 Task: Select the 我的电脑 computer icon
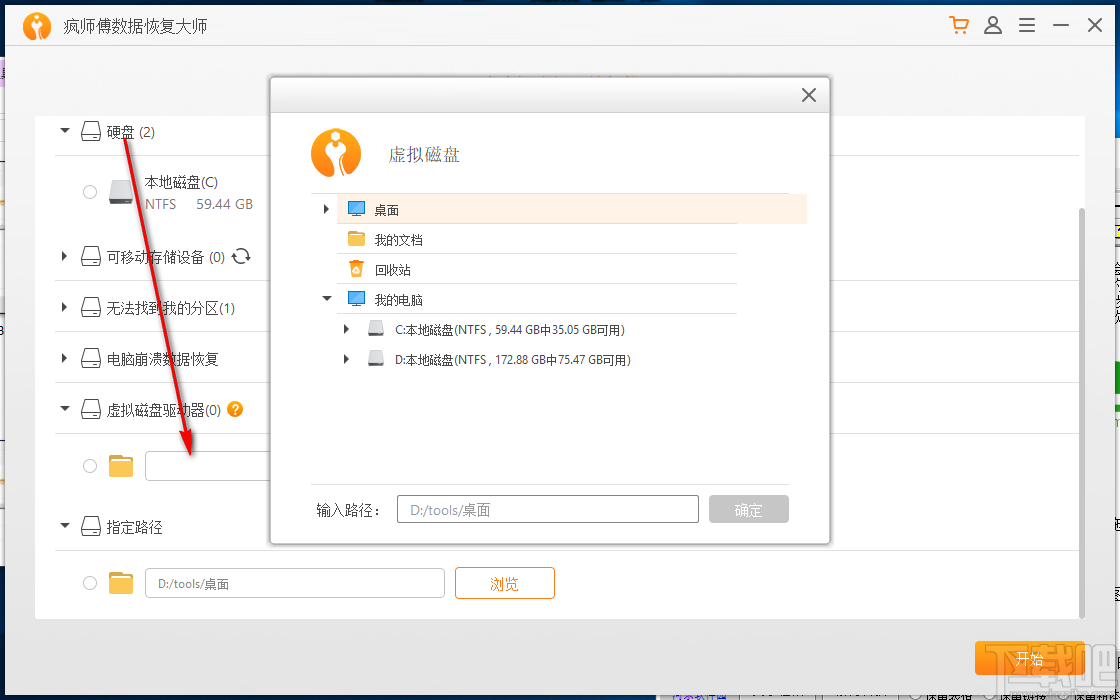pyautogui.click(x=356, y=299)
